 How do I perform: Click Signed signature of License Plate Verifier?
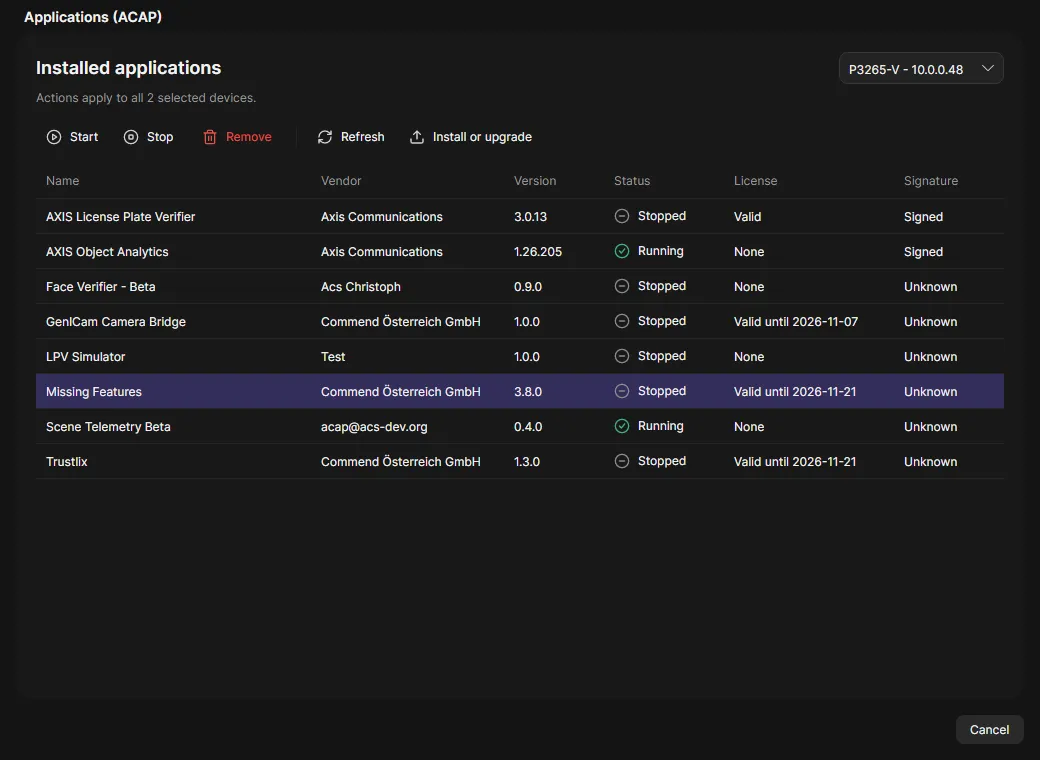tap(923, 217)
